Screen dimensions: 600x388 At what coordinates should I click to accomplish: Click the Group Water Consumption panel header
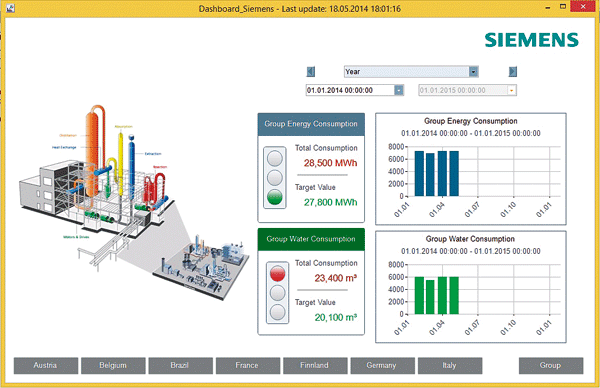[x=311, y=240]
